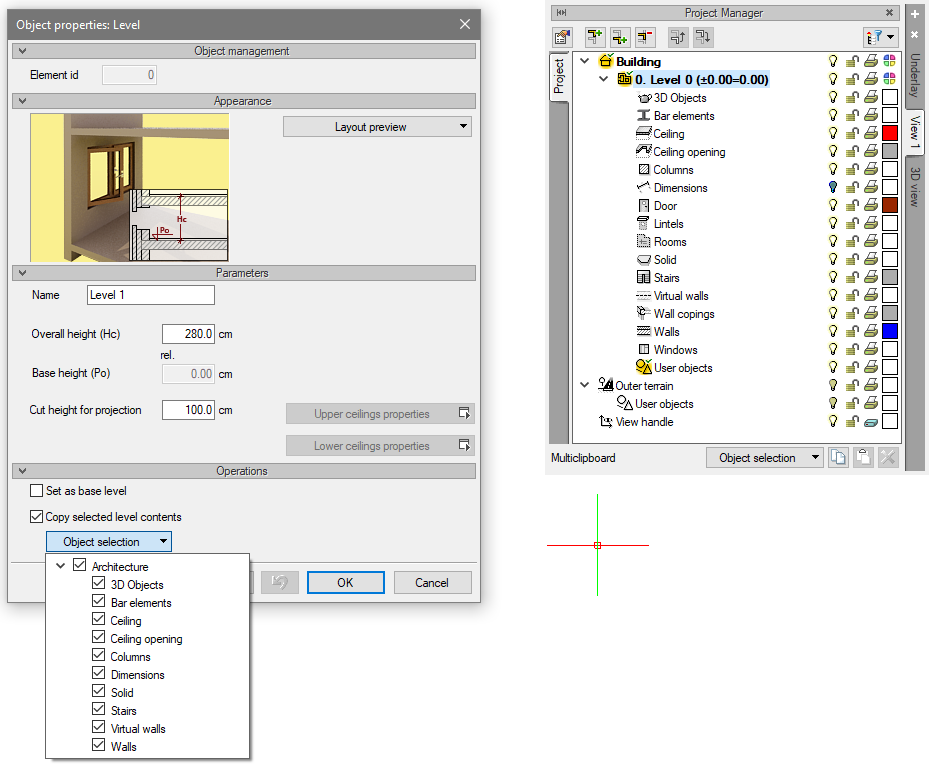Image resolution: width=938 pixels, height=776 pixels.
Task: Uncheck 3D Objects in object selection list
Action: (99, 583)
